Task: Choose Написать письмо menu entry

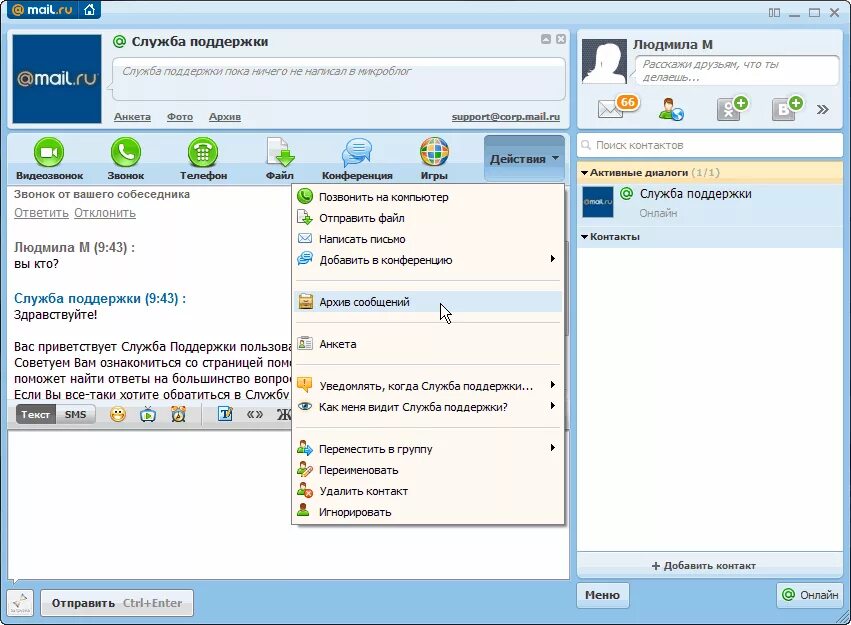Action: pos(428,239)
